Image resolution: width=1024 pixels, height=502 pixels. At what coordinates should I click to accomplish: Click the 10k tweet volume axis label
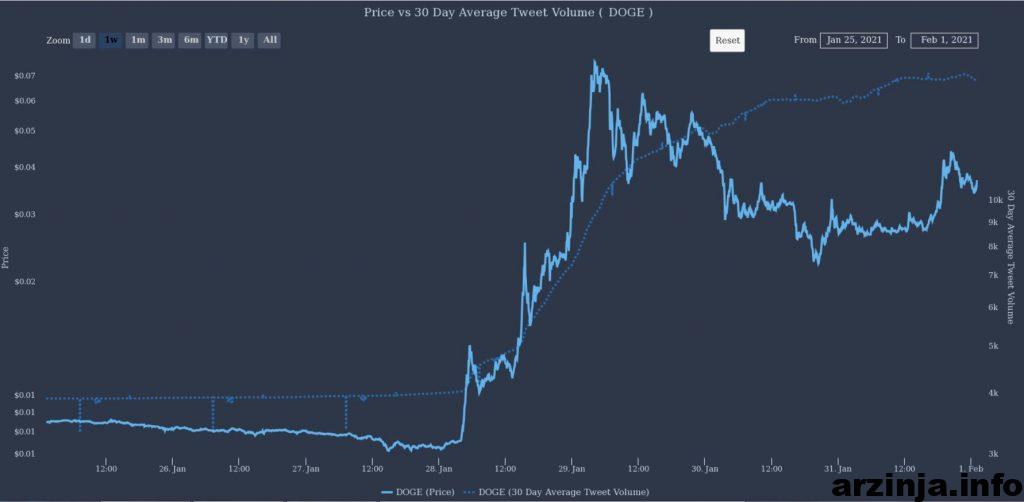tap(995, 200)
